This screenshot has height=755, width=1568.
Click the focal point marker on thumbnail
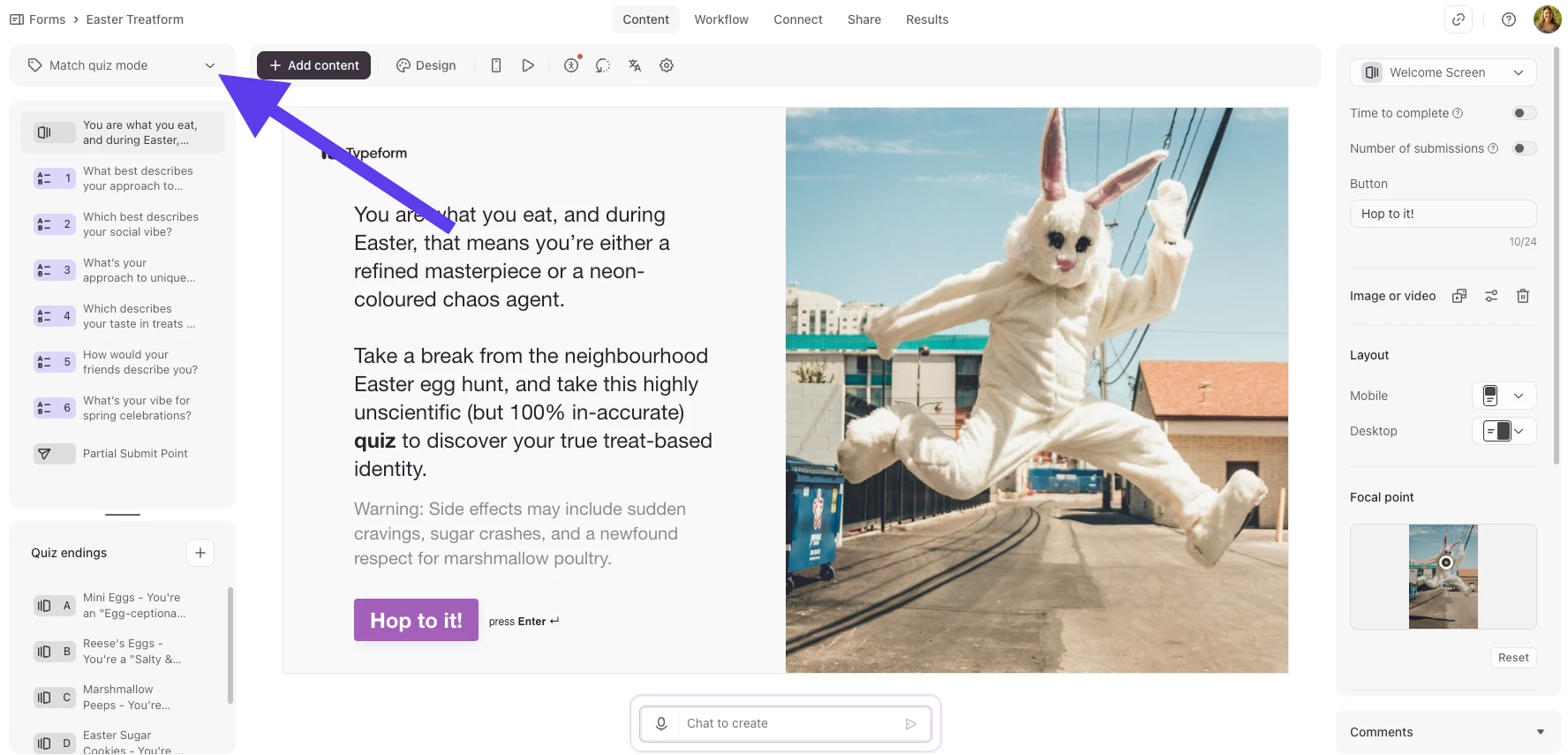1446,562
